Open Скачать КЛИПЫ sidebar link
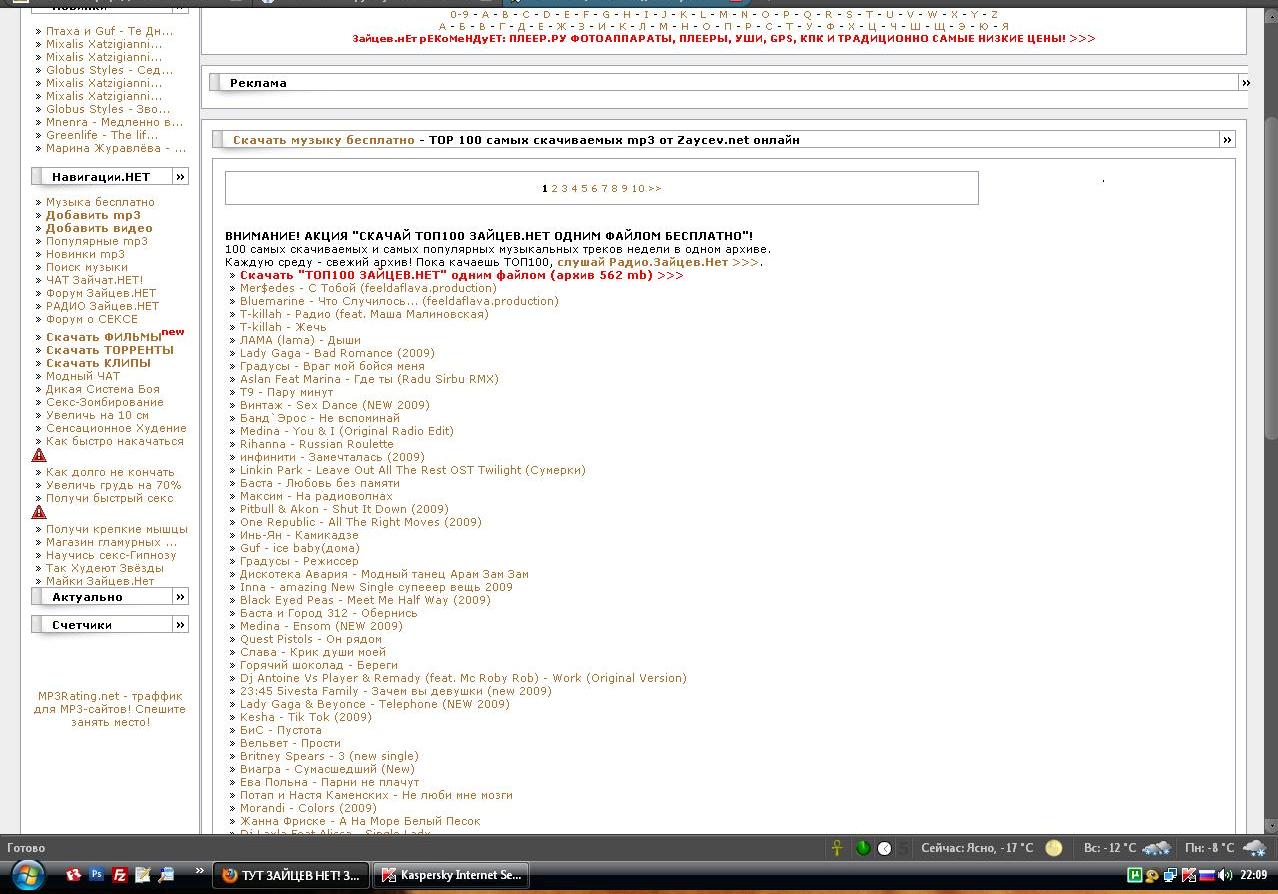The image size is (1278, 894). pyautogui.click(x=98, y=363)
